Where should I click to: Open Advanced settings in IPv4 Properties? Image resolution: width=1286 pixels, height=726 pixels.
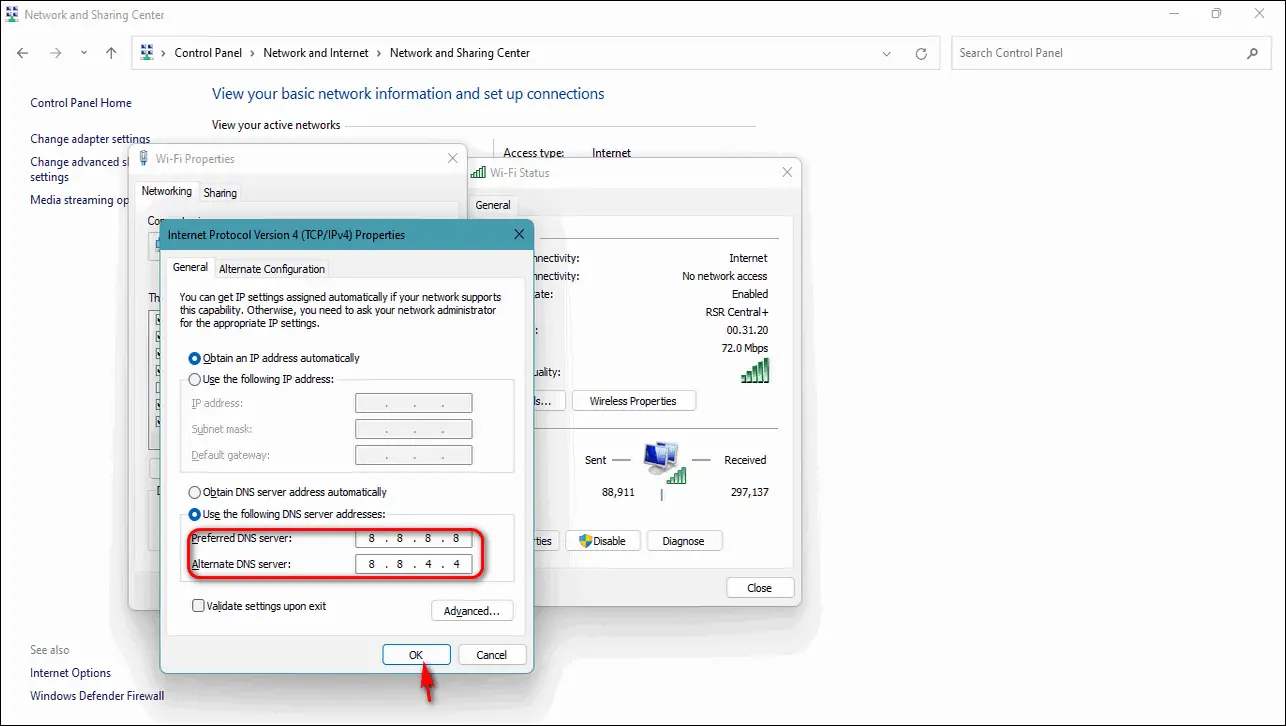coord(472,611)
